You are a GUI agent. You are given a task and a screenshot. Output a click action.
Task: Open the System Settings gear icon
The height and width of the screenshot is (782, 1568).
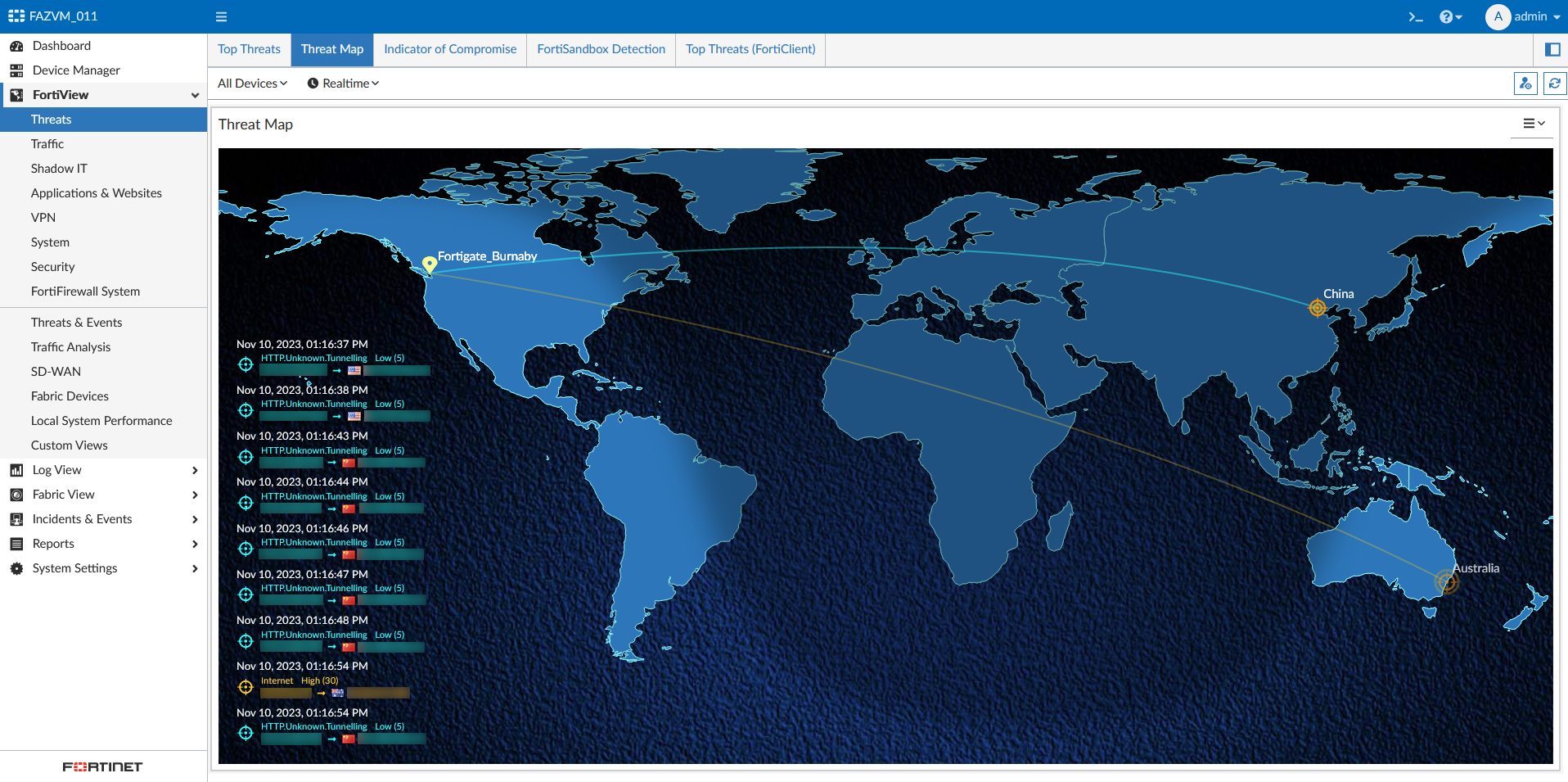pyautogui.click(x=16, y=567)
